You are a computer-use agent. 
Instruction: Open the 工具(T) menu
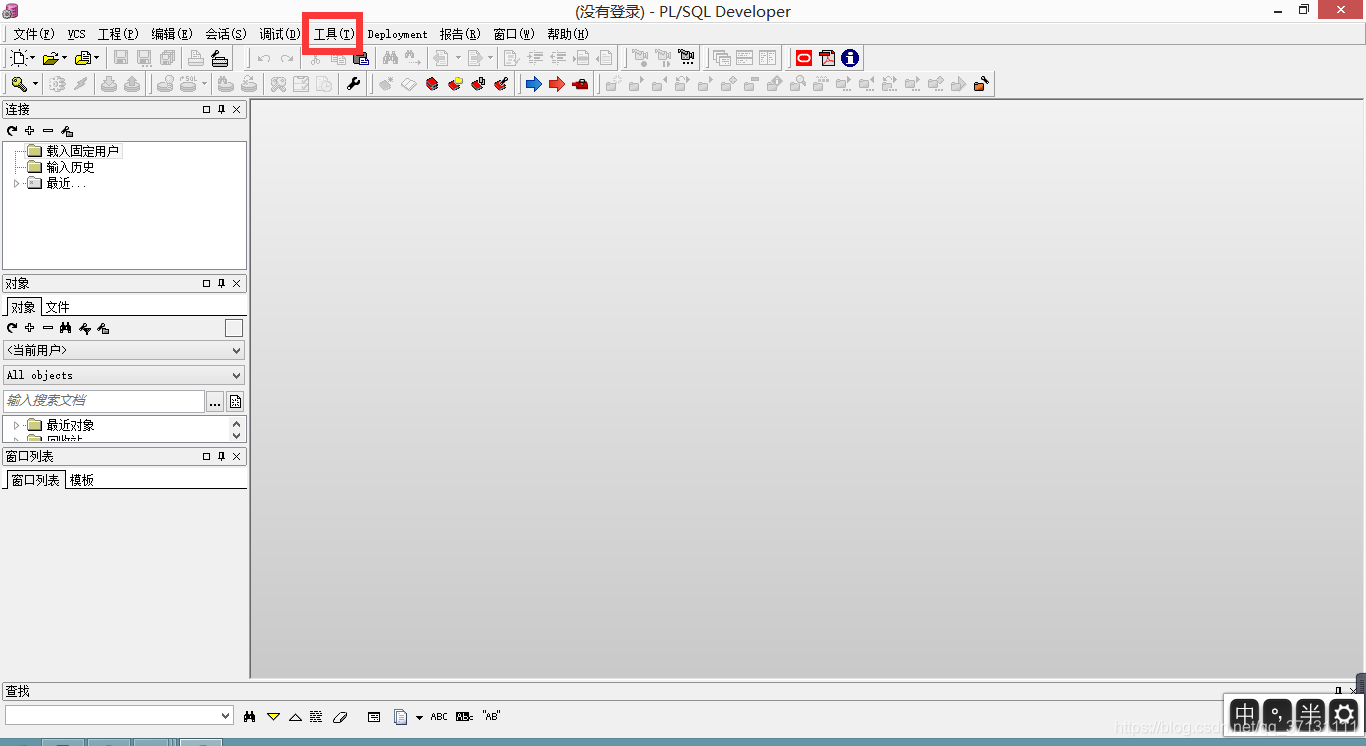pos(334,34)
